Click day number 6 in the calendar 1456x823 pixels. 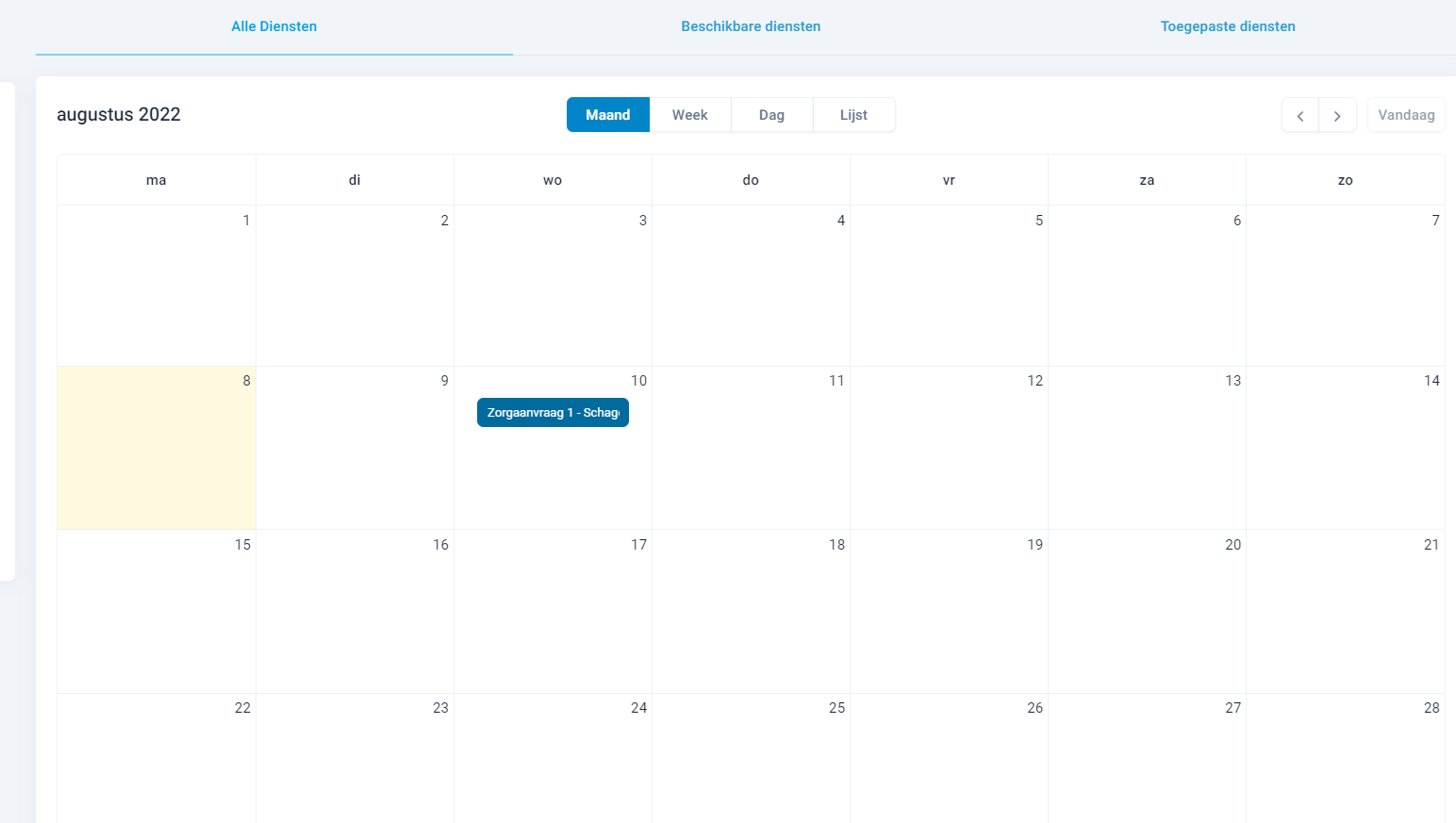tap(1237, 221)
